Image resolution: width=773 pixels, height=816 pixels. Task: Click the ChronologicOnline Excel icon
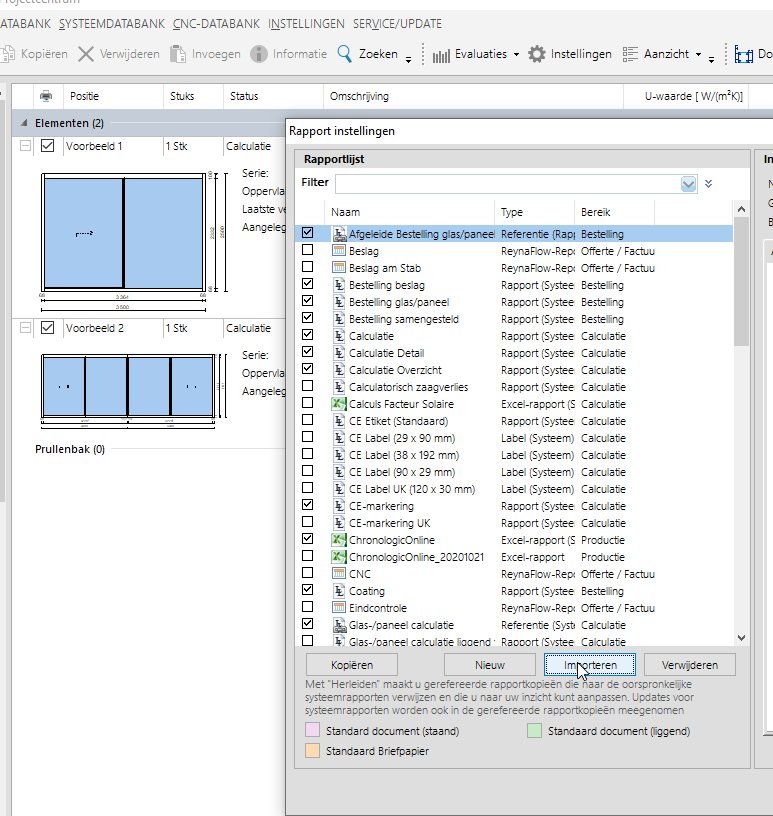pyautogui.click(x=339, y=540)
